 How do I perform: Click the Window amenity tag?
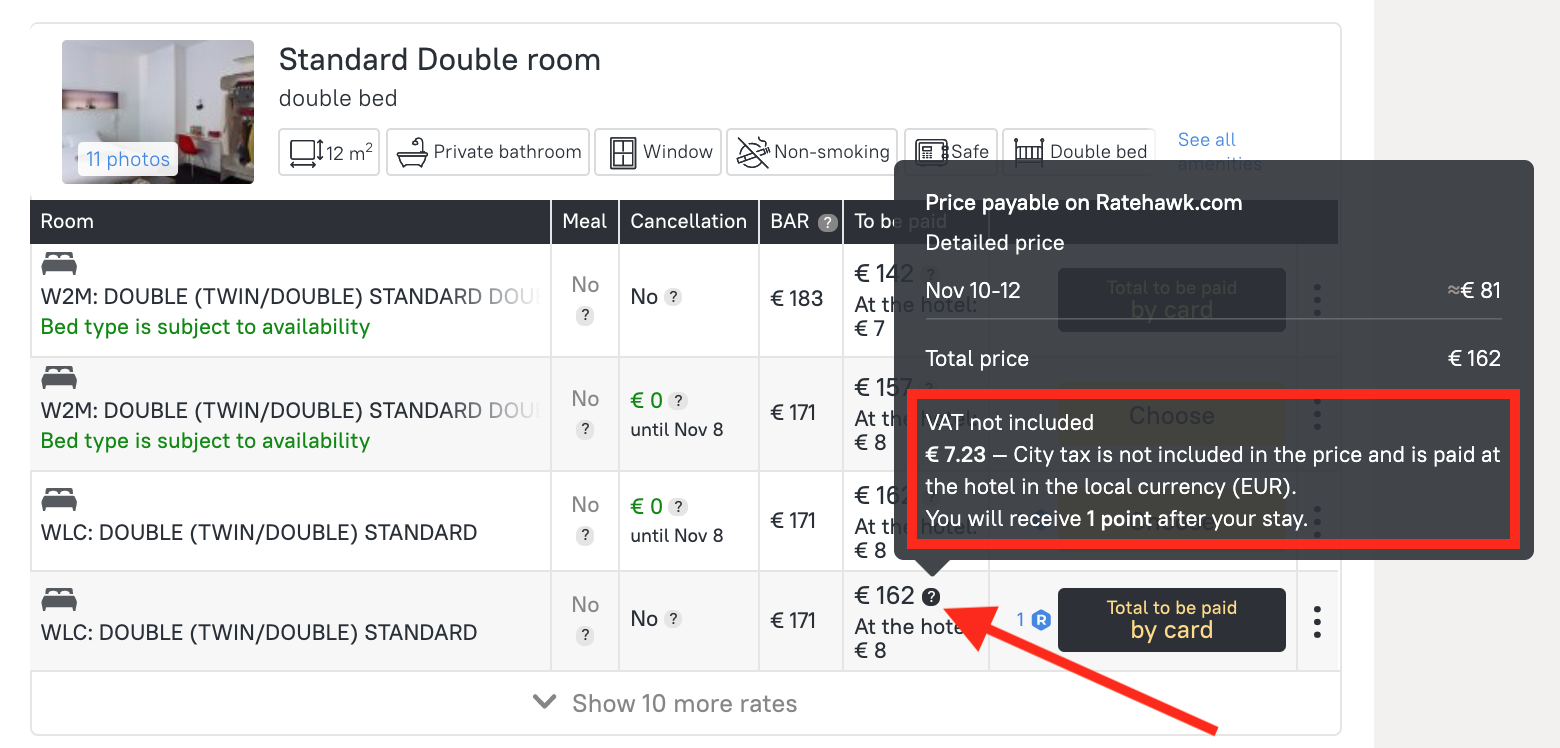658,152
